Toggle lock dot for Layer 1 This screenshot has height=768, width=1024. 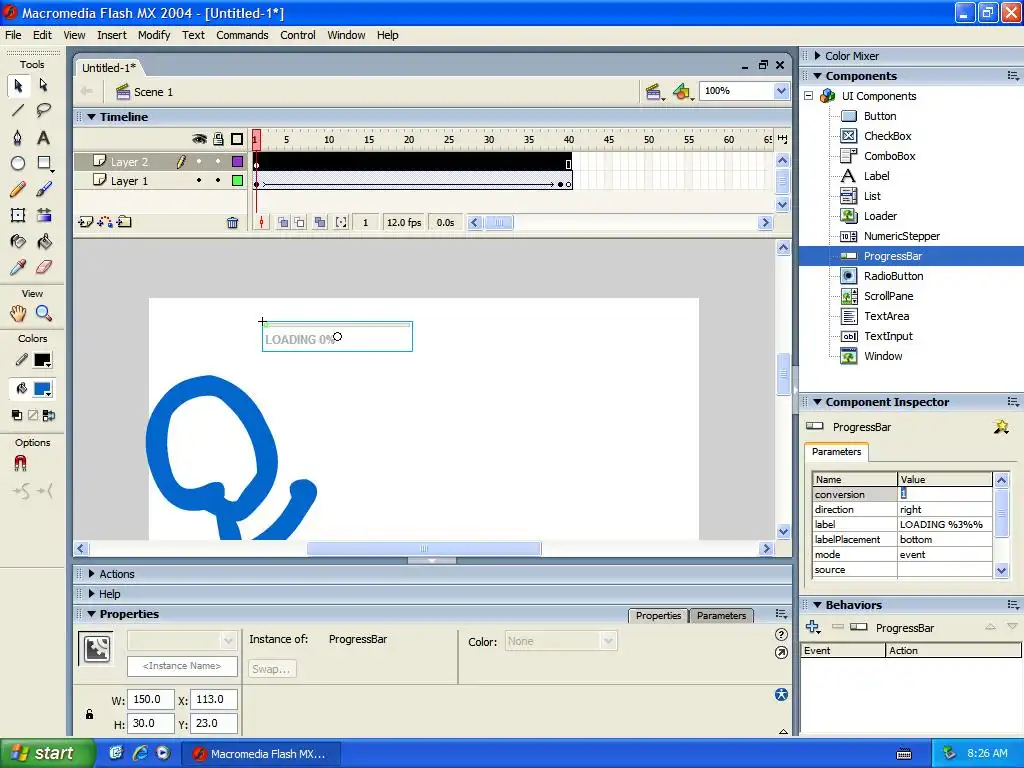tap(218, 180)
